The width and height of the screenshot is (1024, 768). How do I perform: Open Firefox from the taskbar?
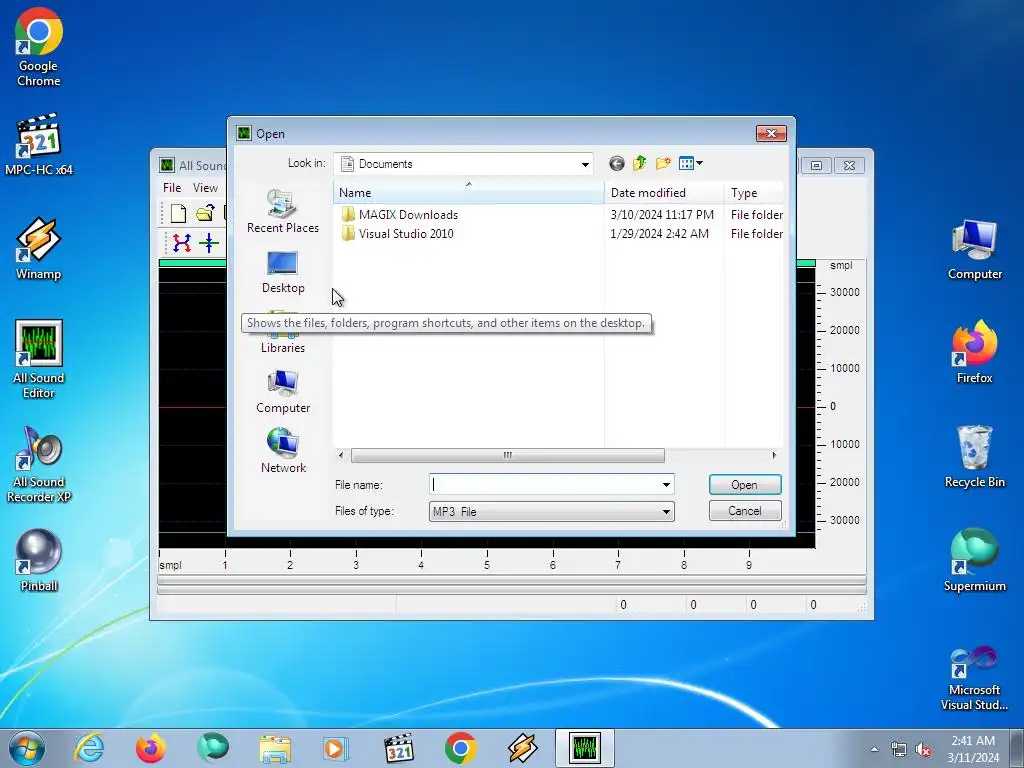click(151, 748)
